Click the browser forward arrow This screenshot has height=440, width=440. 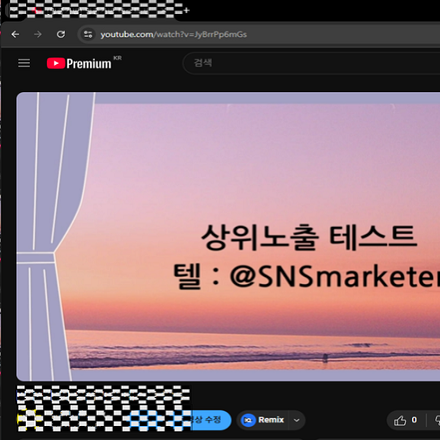[x=38, y=34]
